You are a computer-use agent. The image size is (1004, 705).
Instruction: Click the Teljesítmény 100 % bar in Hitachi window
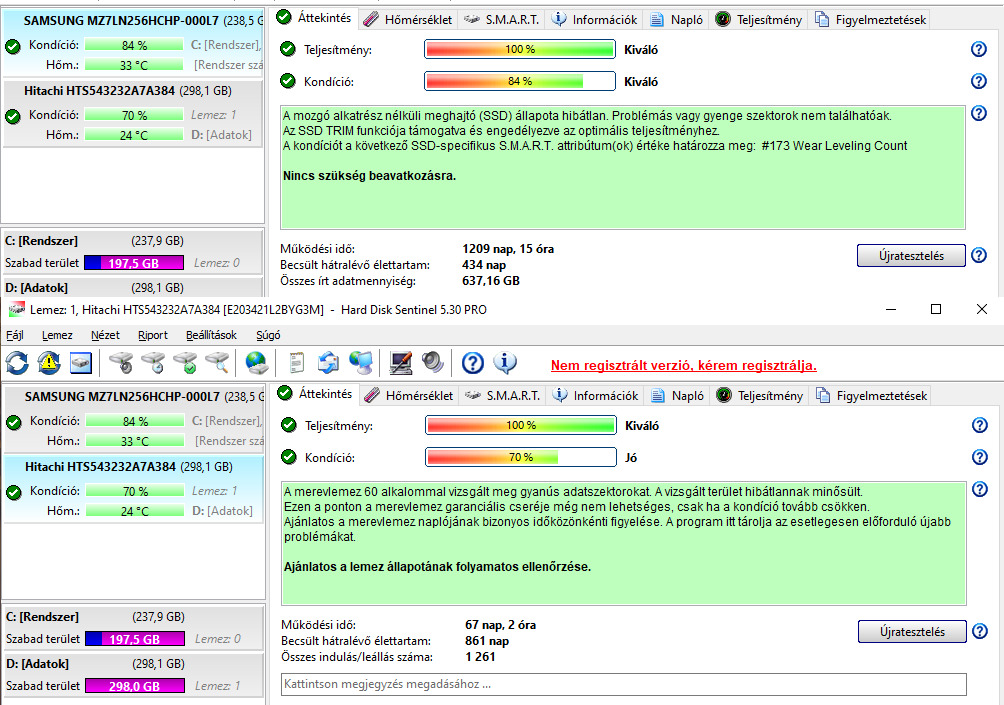(521, 425)
